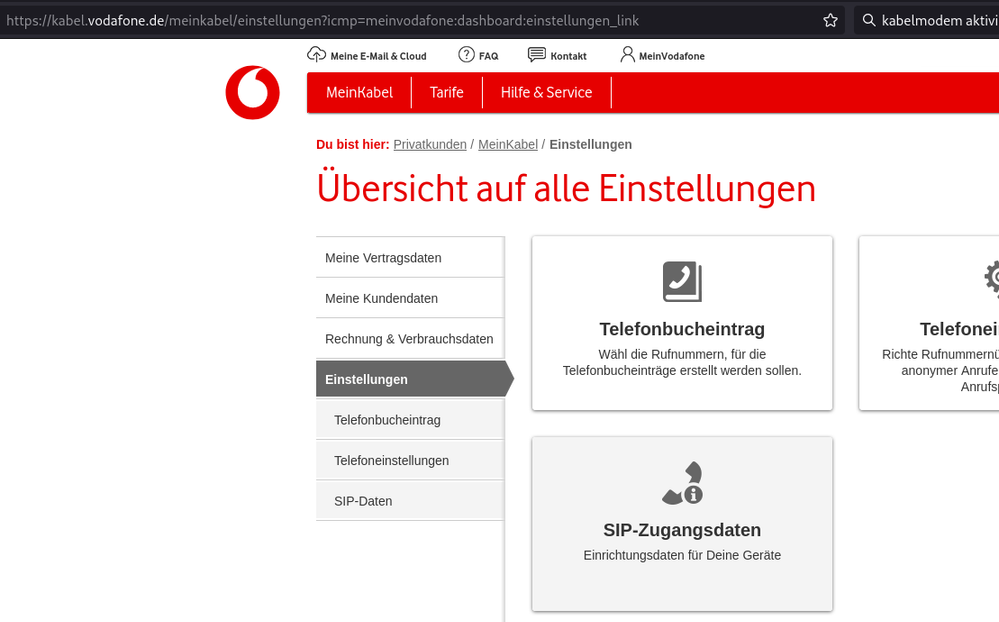Follow the Privatkunden breadcrumb link
999x622 pixels.
pyautogui.click(x=430, y=144)
